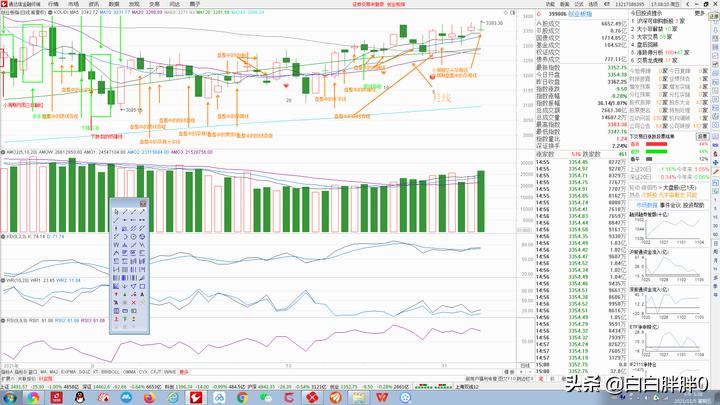Switch to CFJT indicator tab

[x=156, y=372]
